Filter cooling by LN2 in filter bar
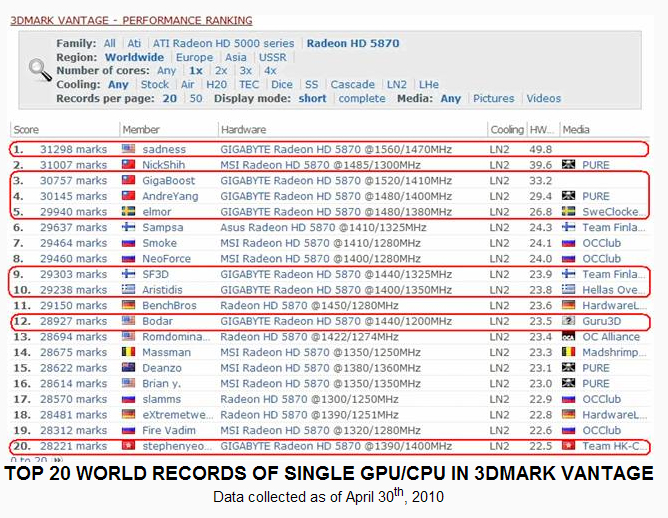 [397, 84]
